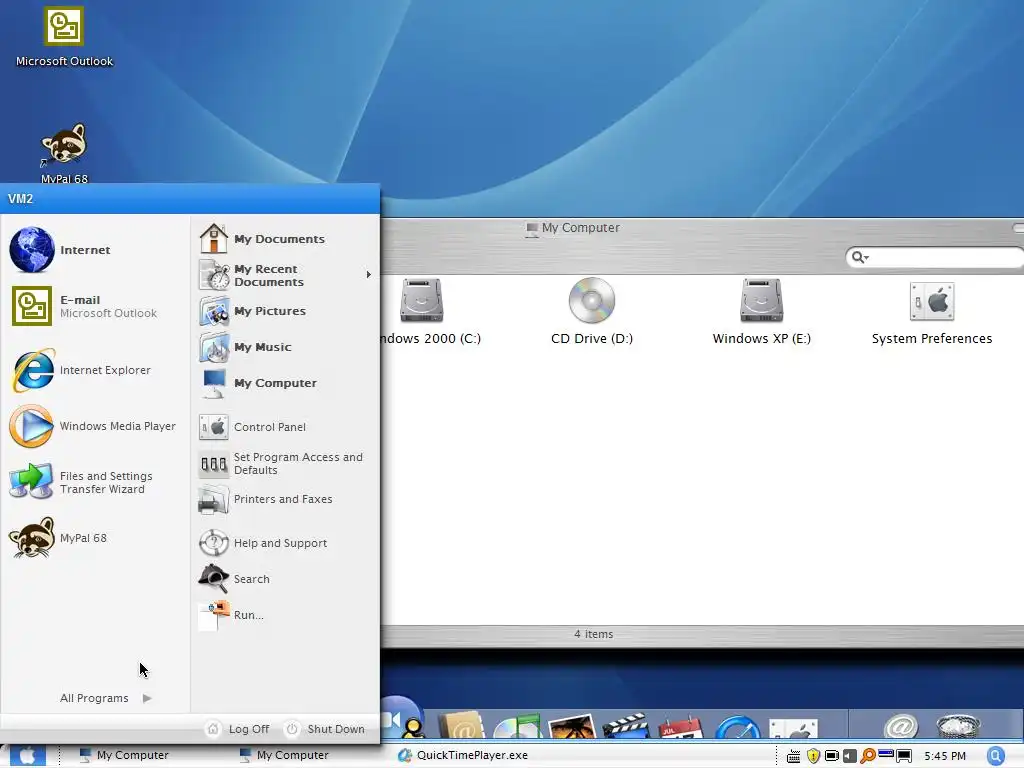Image resolution: width=1024 pixels, height=768 pixels.
Task: Select Windows XP (E:) drive
Action: 761,311
